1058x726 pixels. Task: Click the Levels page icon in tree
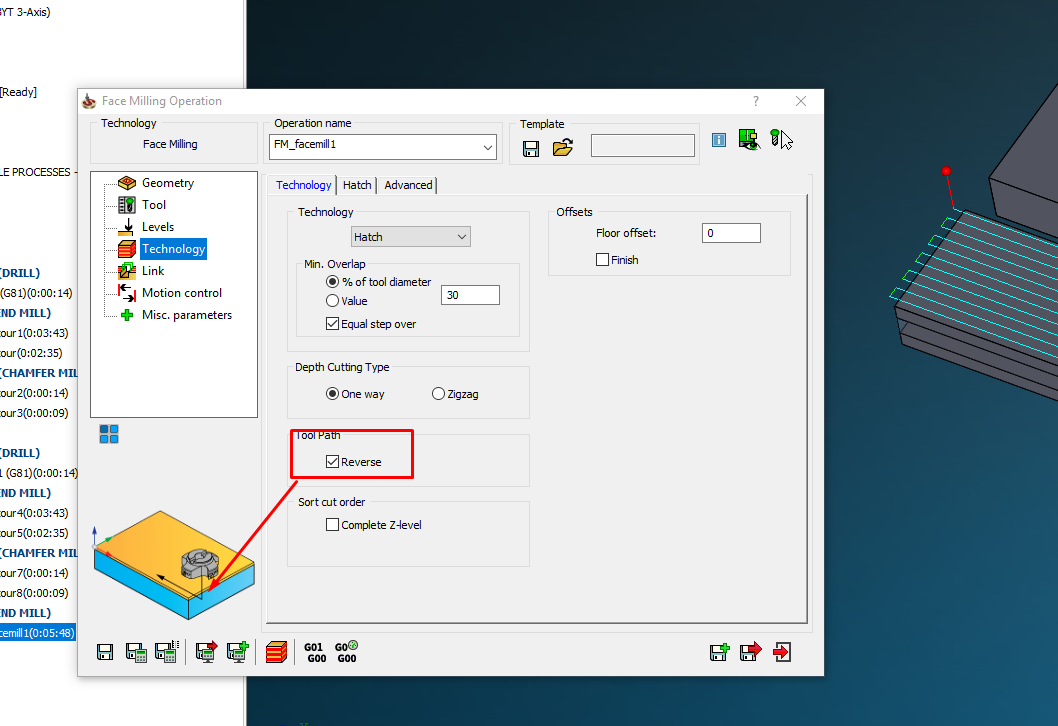pyautogui.click(x=127, y=227)
